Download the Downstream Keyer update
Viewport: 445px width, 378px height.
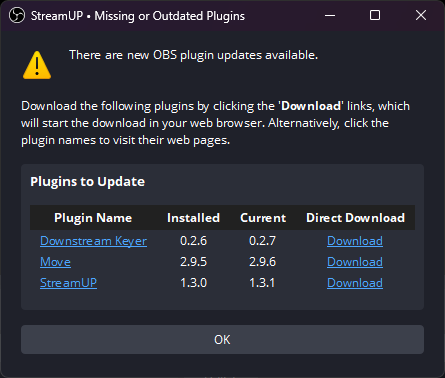point(355,241)
